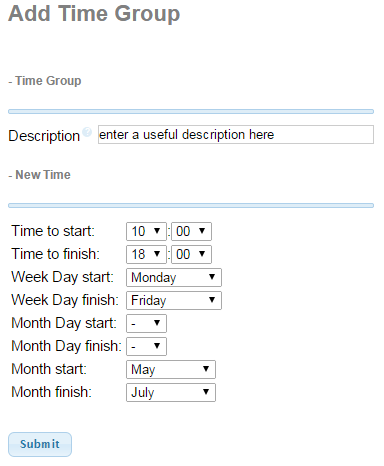
Task: Click the Description field label
Action: click(x=44, y=136)
